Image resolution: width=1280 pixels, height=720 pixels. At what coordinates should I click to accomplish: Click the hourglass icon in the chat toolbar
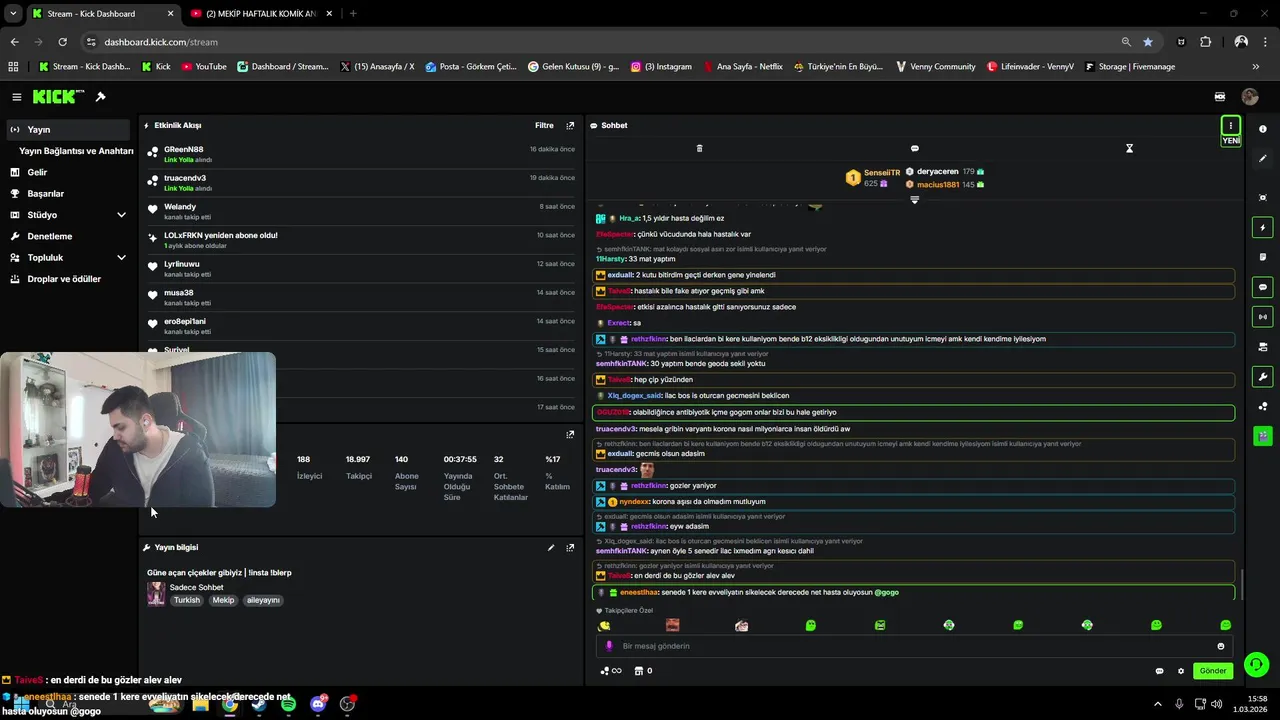pyautogui.click(x=1129, y=148)
